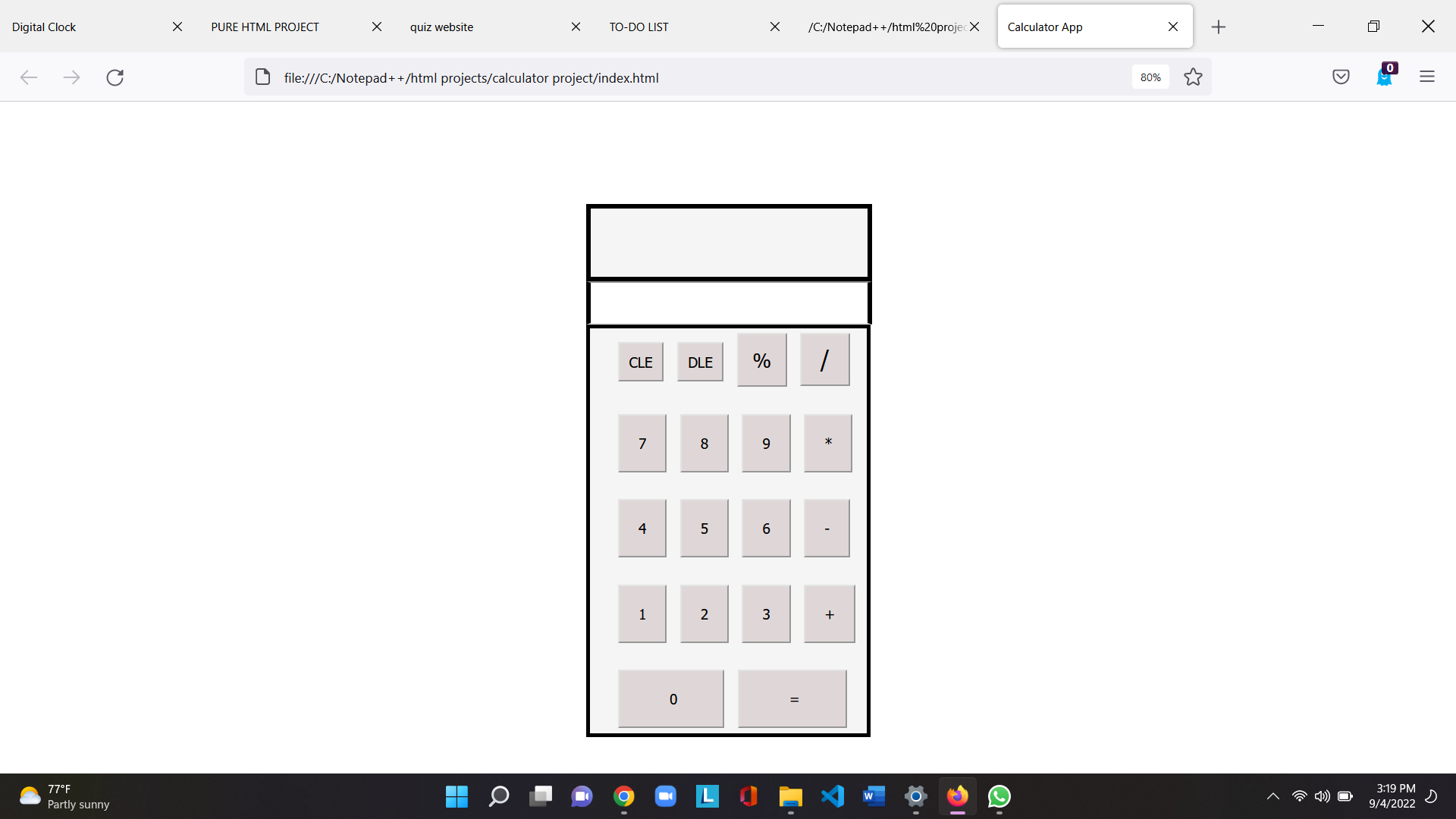Open Visual Studio Code from taskbar

click(832, 796)
